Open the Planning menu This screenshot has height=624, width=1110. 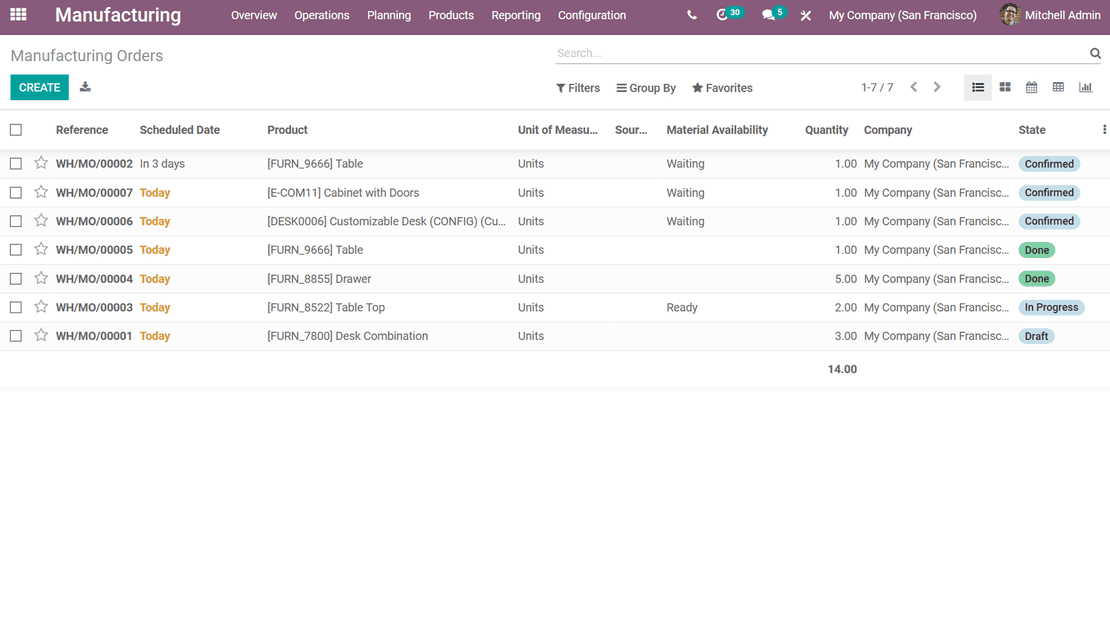pyautogui.click(x=389, y=15)
